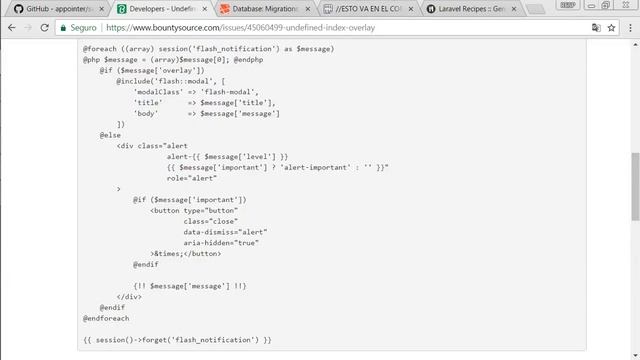Click the 'aria-hidden="true"' line
This screenshot has height=360, width=640.
click(221, 243)
